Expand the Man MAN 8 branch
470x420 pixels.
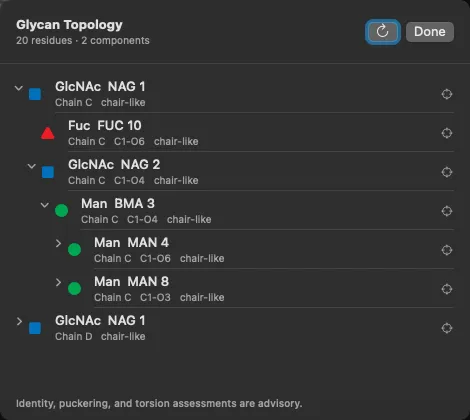point(58,282)
